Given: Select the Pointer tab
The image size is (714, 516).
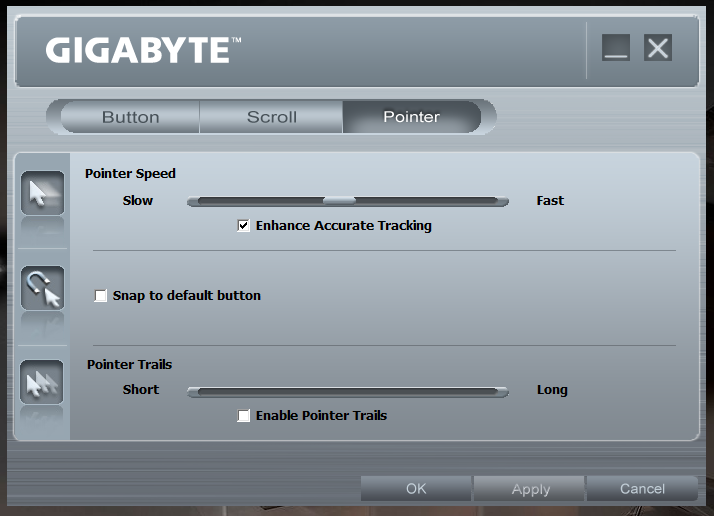Looking at the screenshot, I should (x=412, y=117).
